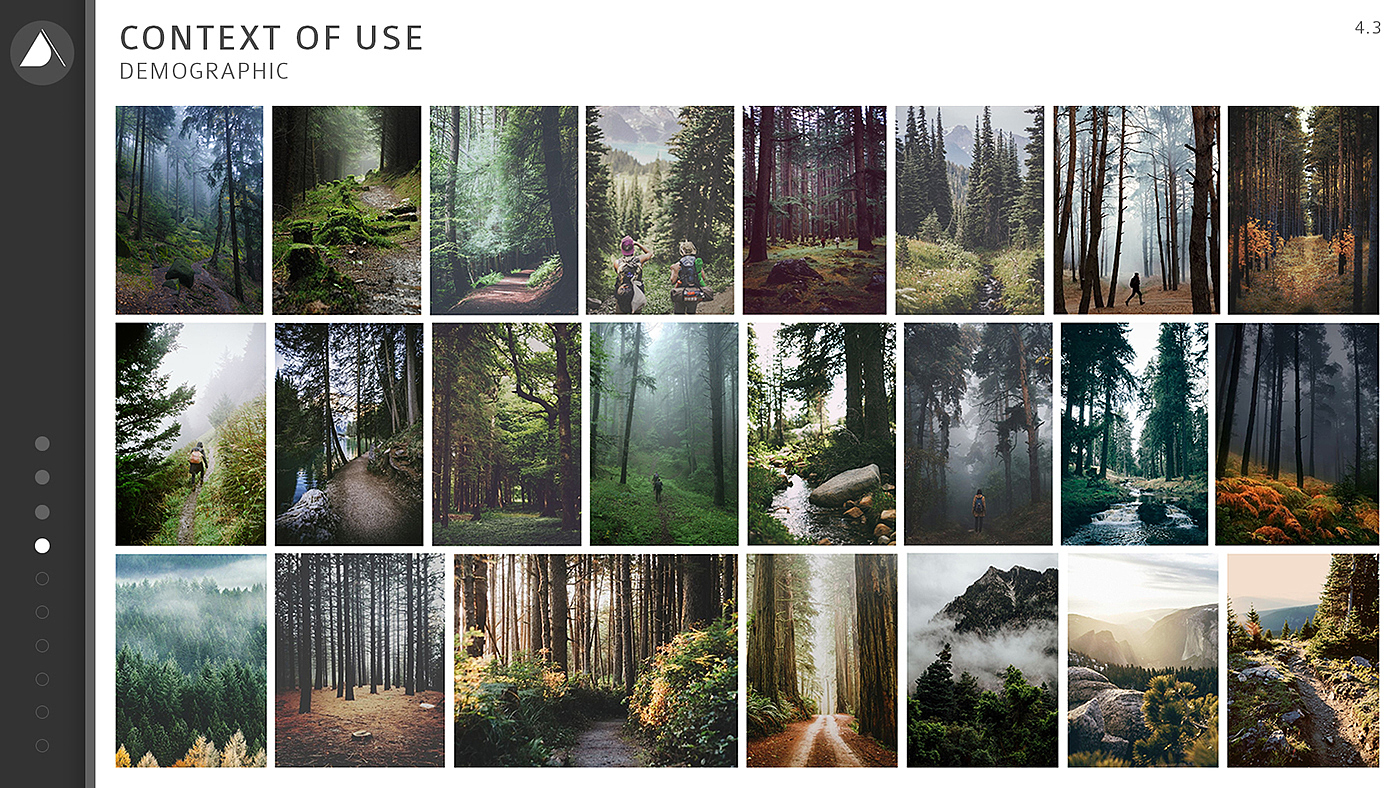
Task: Open the photo of orange ferns in a dark forest
Action: tap(1297, 434)
